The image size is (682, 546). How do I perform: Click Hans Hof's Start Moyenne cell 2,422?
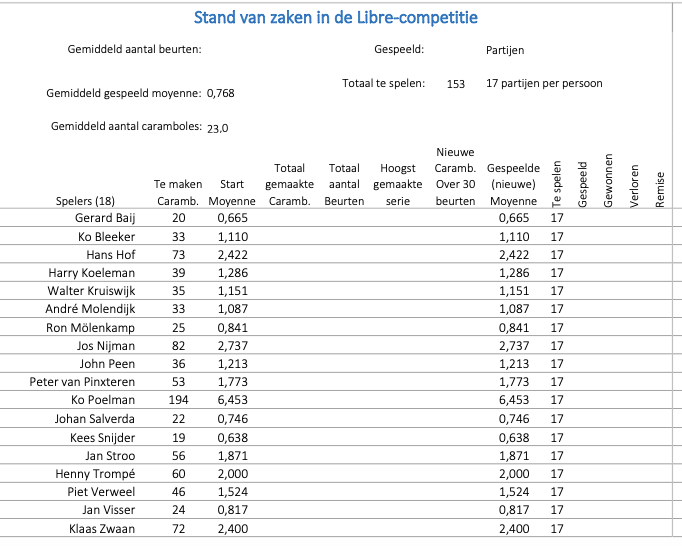coord(233,255)
